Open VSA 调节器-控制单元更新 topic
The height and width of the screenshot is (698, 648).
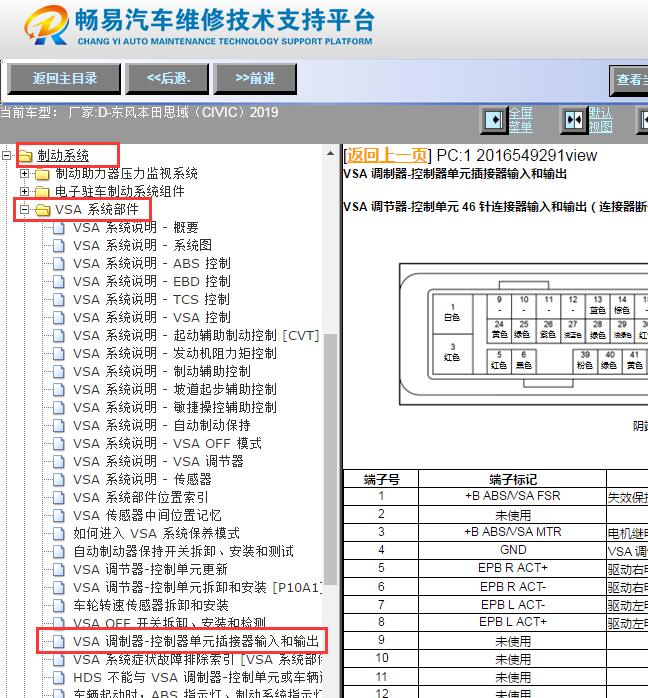point(150,569)
